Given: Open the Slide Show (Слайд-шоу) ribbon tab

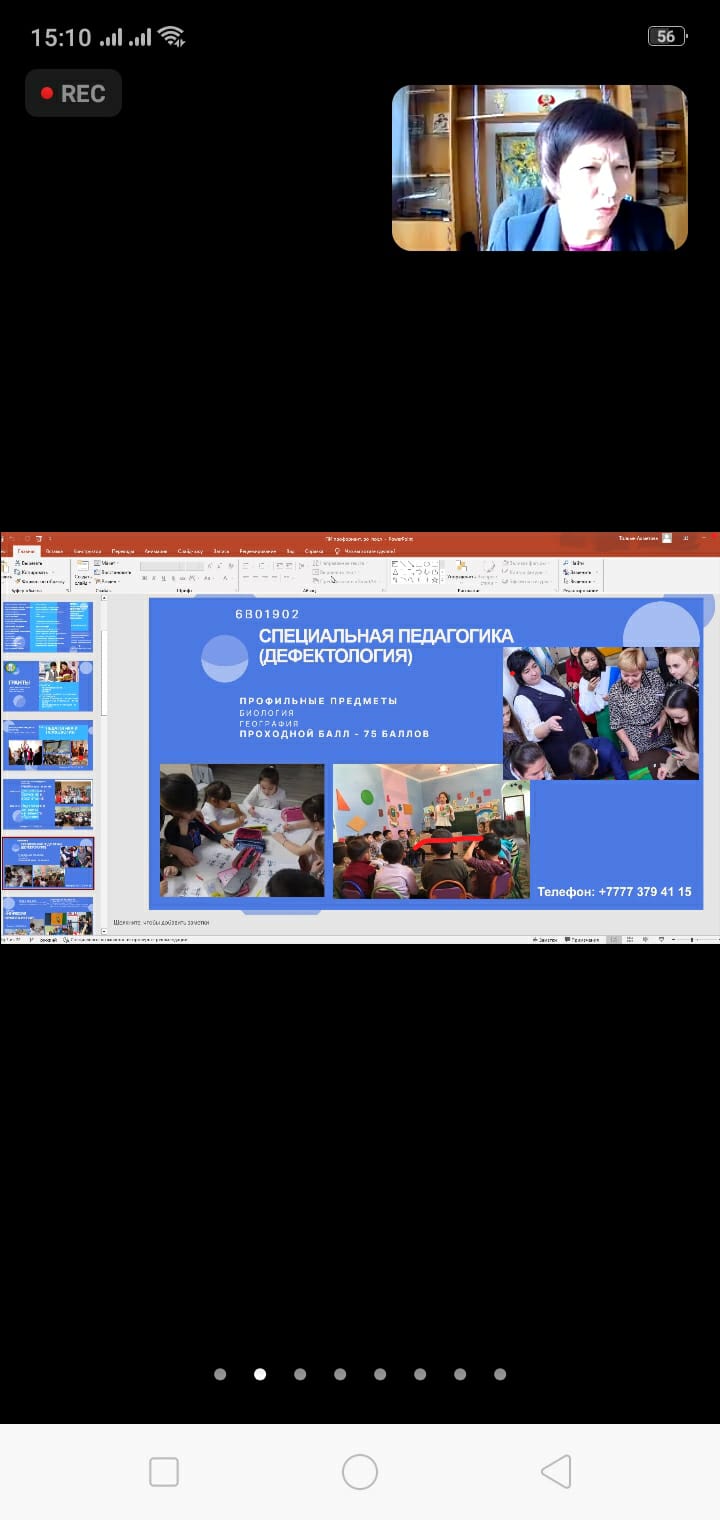Looking at the screenshot, I should pos(190,551).
